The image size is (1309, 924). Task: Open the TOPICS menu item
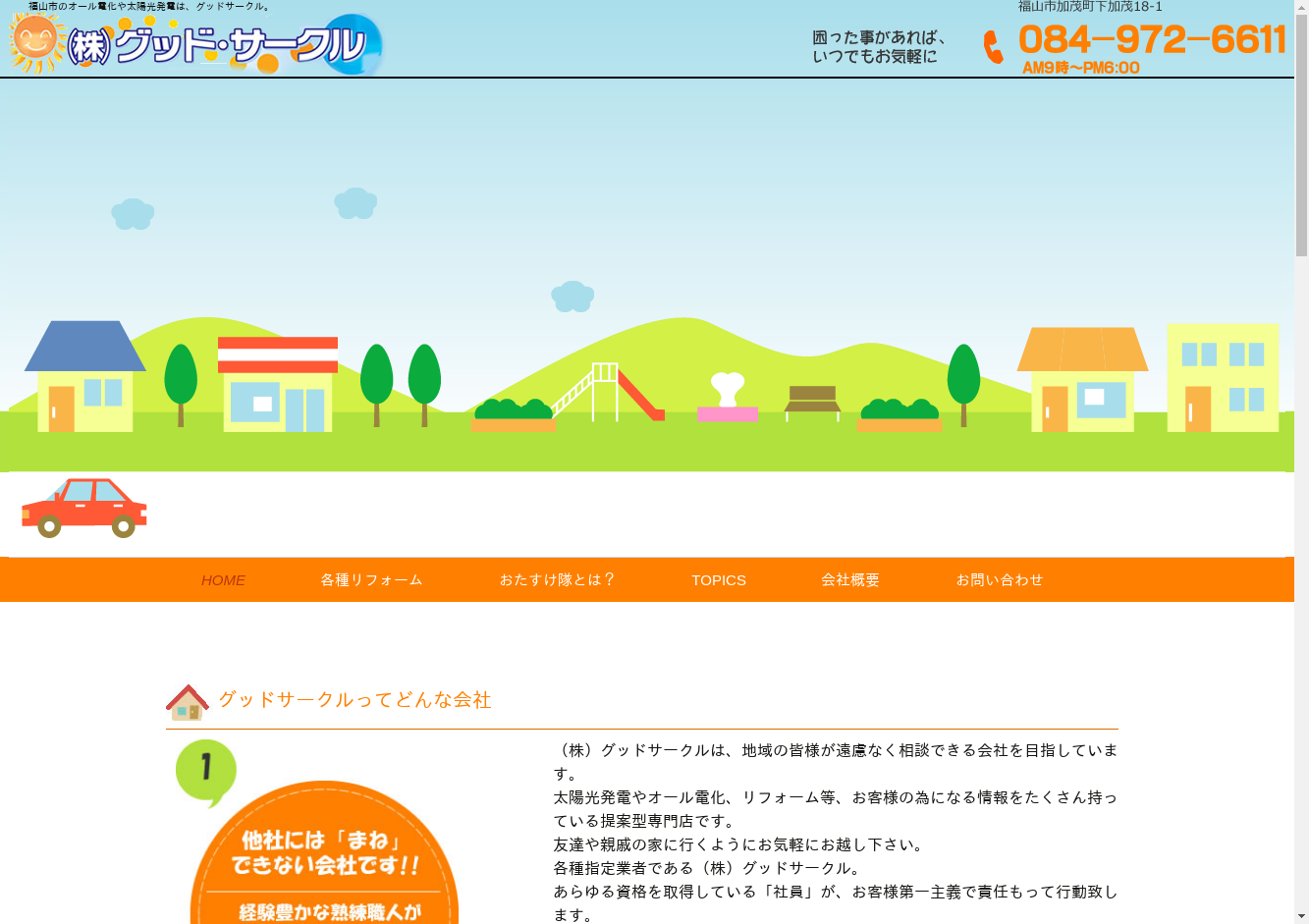[x=719, y=580]
